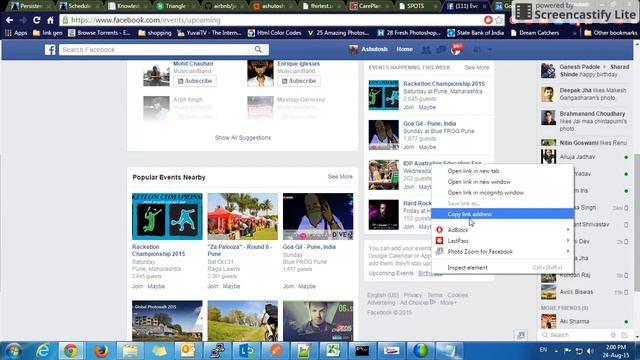Open the privacy shortcuts lock icon
The image size is (640, 360).
[x=476, y=49]
